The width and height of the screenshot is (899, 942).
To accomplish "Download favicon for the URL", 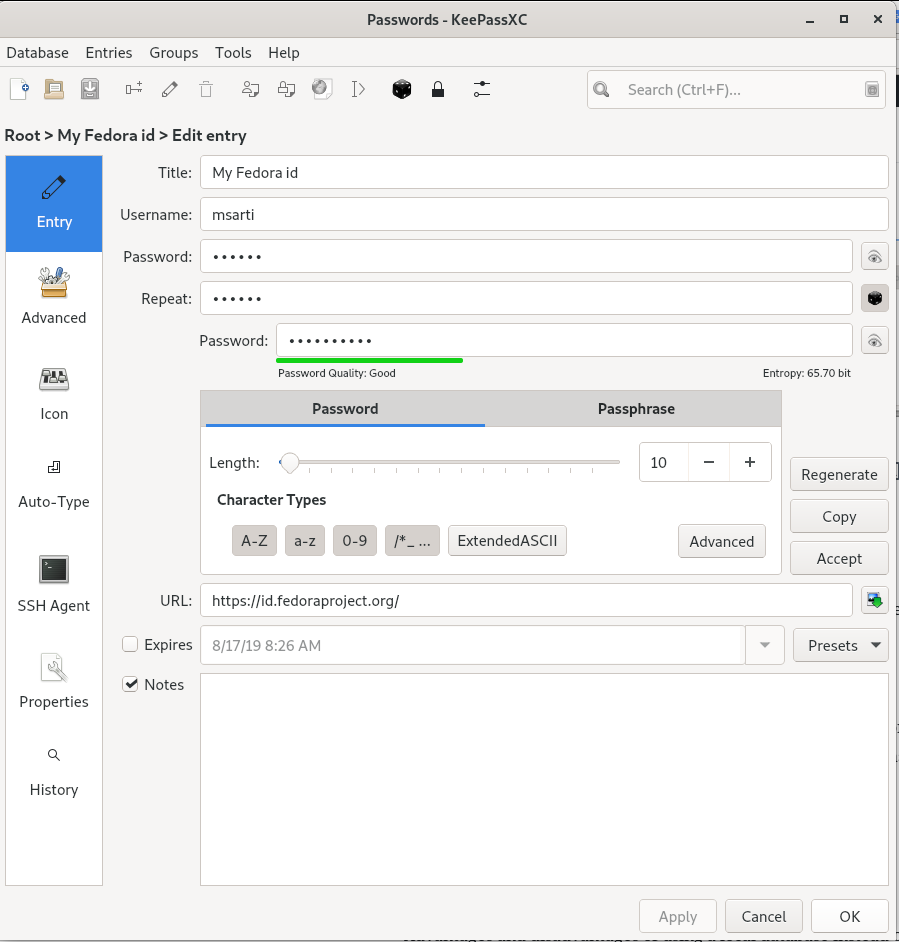I will coord(875,601).
